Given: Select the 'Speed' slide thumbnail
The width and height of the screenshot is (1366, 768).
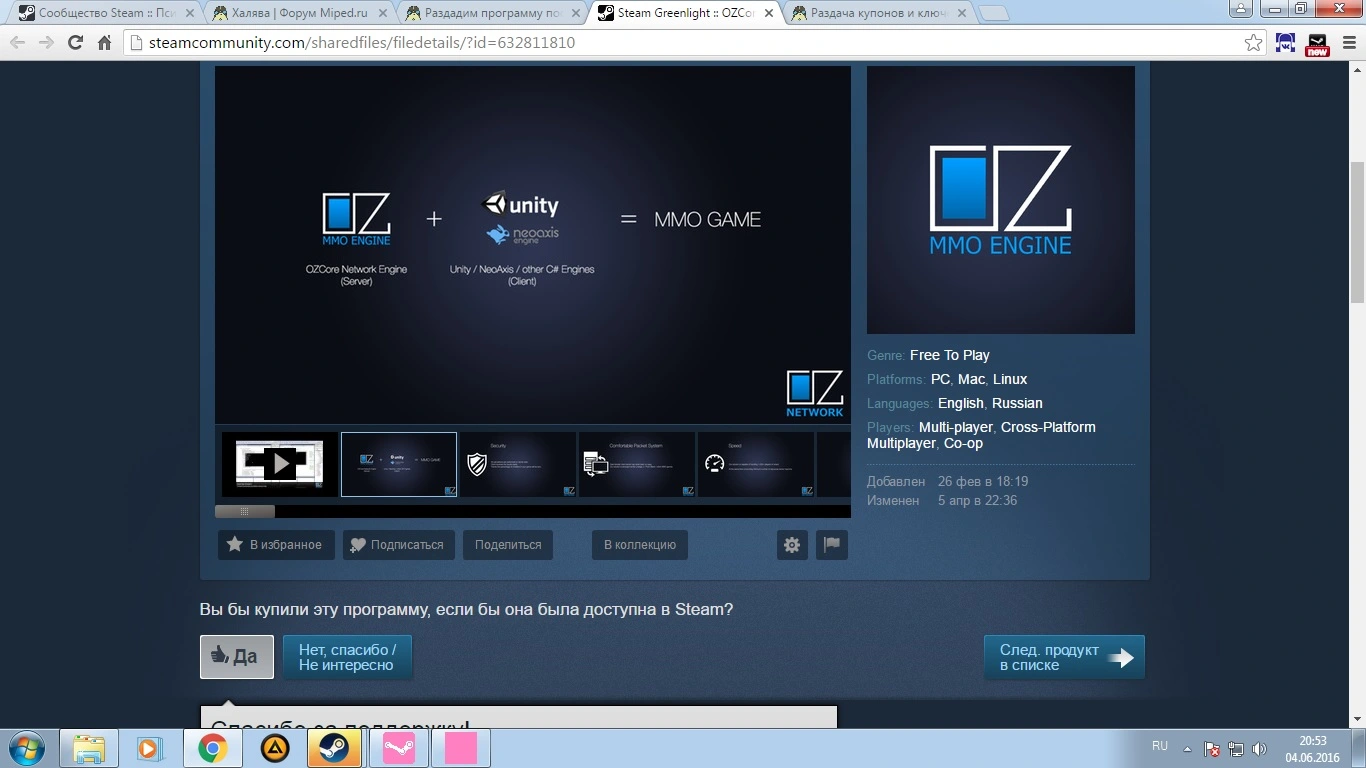Looking at the screenshot, I should (x=756, y=464).
